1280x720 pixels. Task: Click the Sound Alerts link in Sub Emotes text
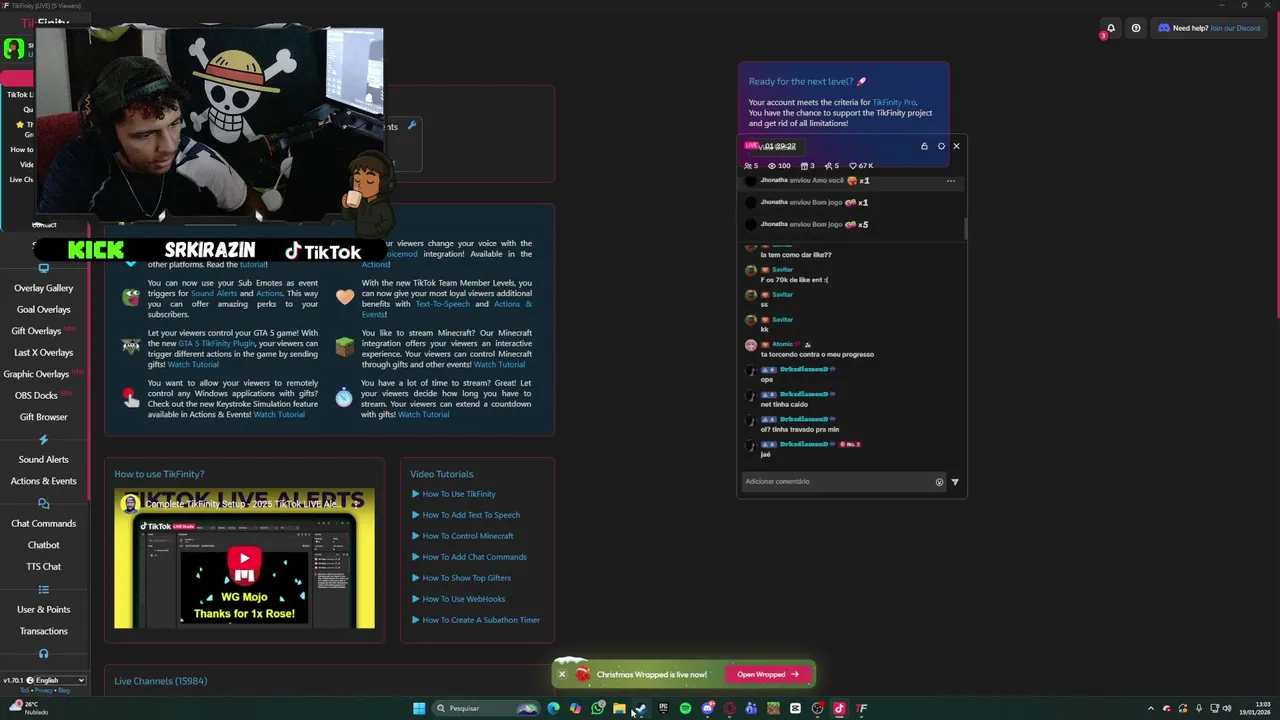[214, 293]
